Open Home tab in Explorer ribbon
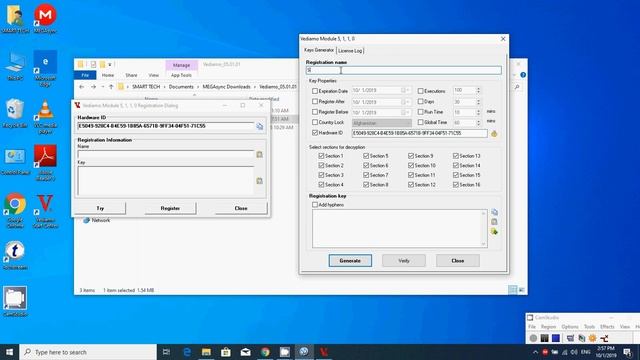Viewport: 640px width, 360px height. [x=108, y=75]
